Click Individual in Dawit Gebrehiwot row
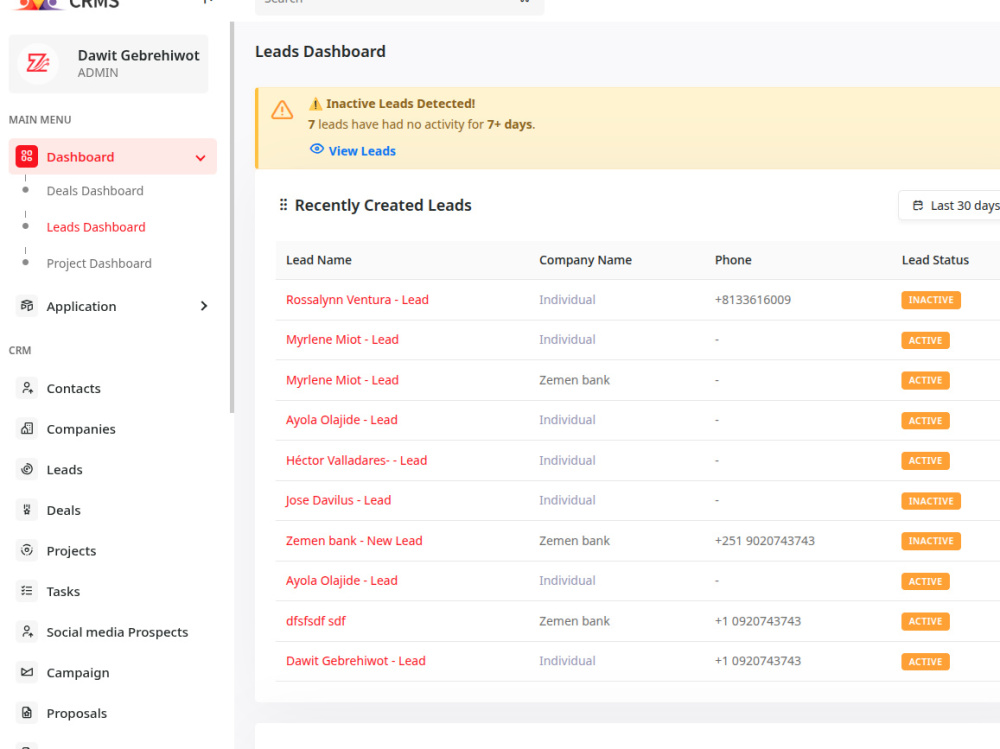Image resolution: width=1000 pixels, height=749 pixels. click(567, 661)
